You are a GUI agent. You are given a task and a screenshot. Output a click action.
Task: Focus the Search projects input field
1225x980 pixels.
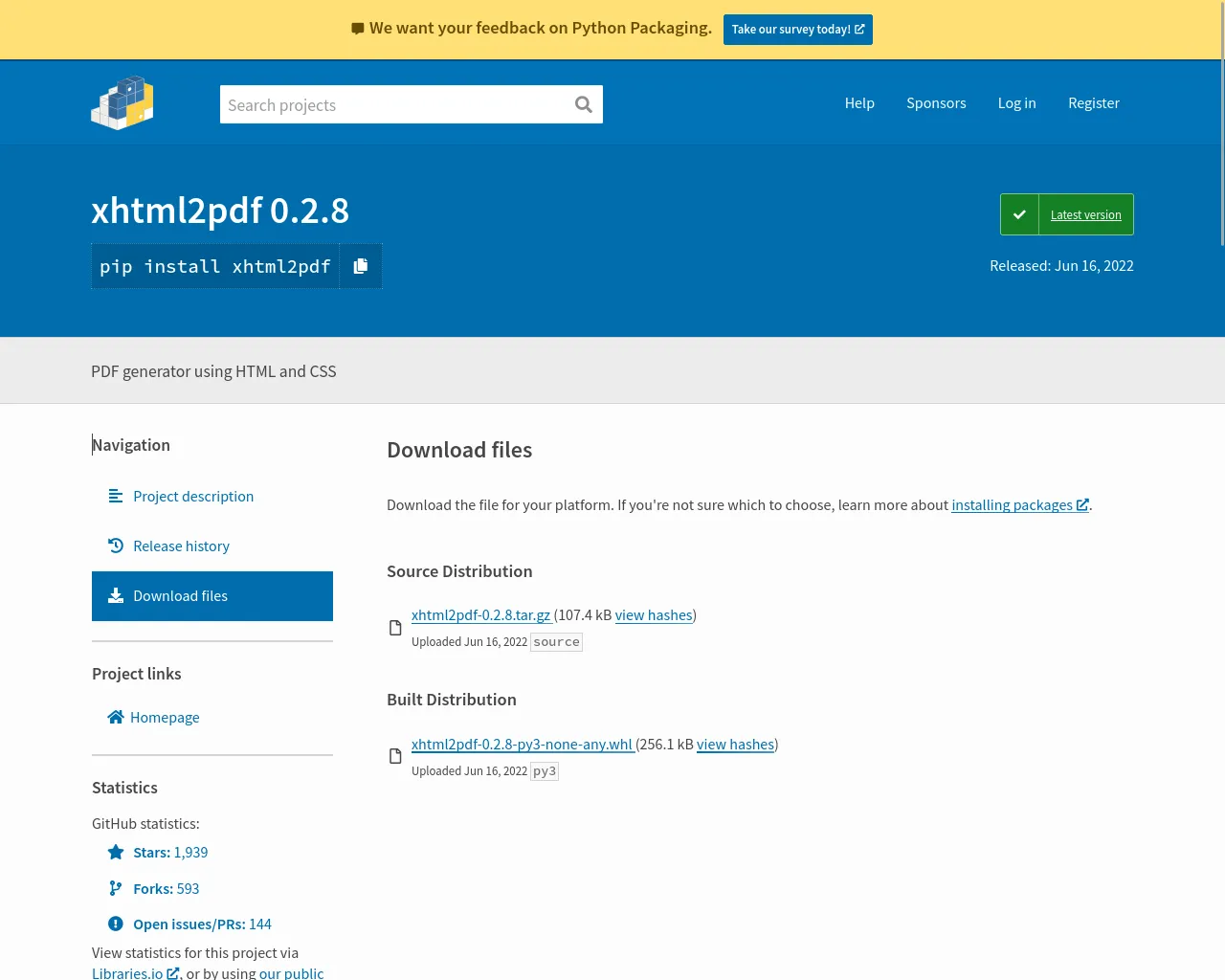pos(392,104)
